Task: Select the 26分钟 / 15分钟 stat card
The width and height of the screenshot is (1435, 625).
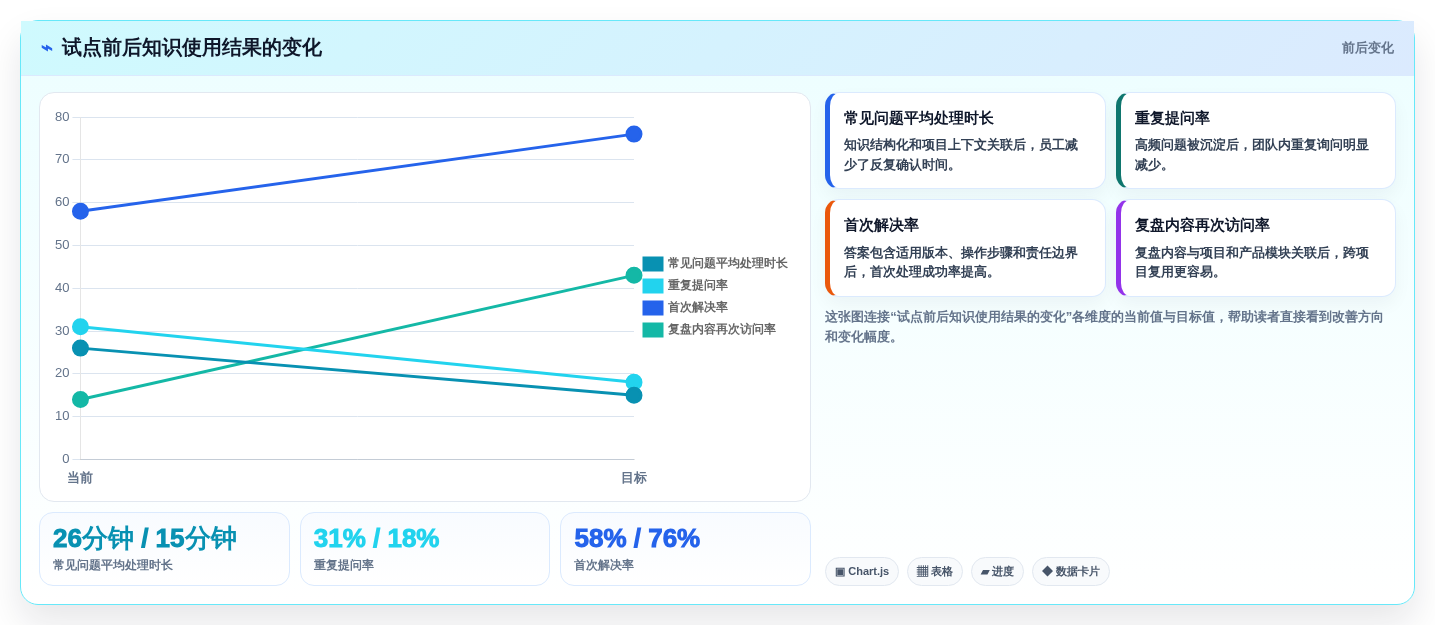Action: [164, 549]
